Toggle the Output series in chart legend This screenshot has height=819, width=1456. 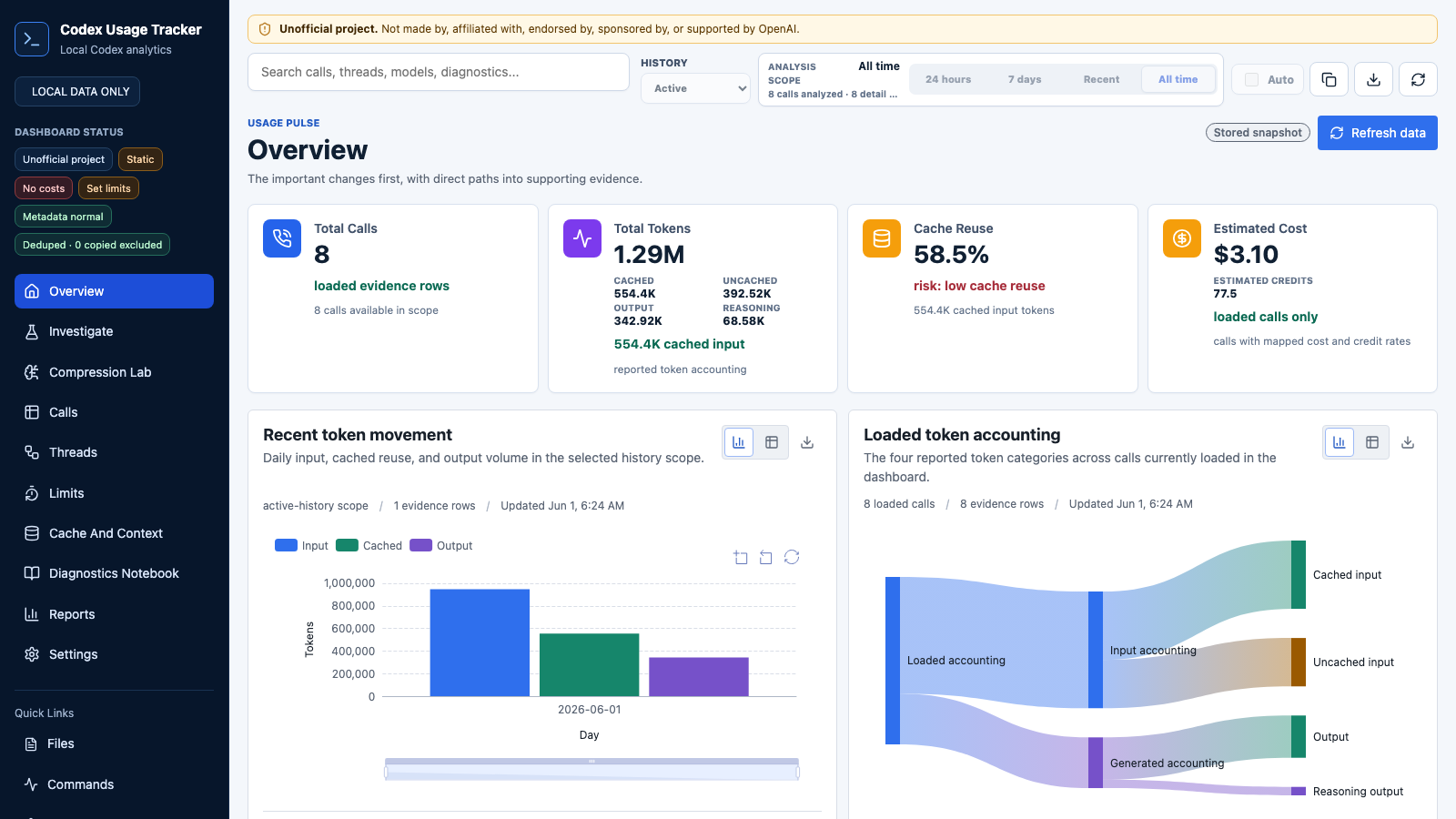click(x=441, y=545)
